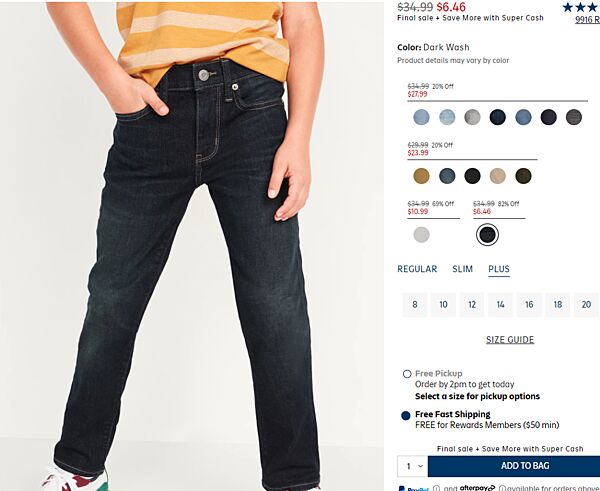The height and width of the screenshot is (491, 600).
Task: Open the quantity dropdown showing 1
Action: pos(412,466)
